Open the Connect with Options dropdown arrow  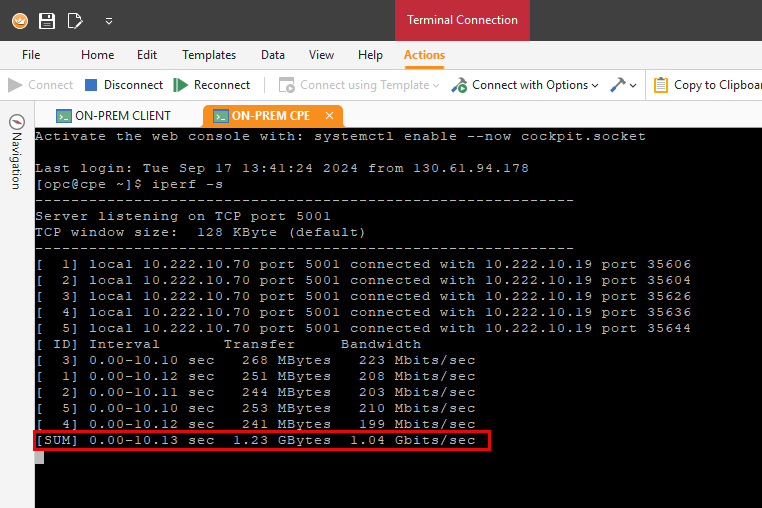[596, 86]
